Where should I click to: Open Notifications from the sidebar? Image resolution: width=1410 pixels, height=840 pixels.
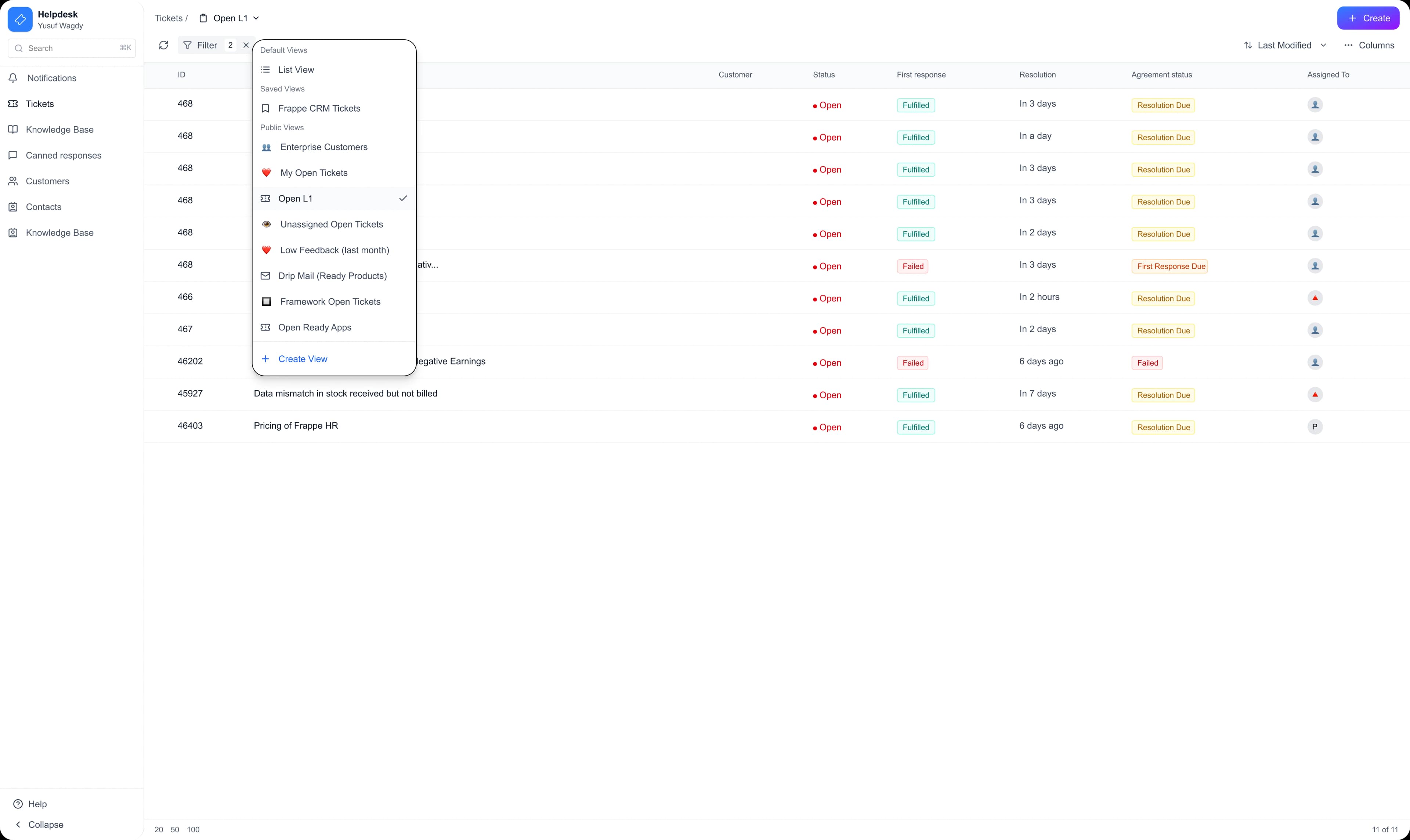(51, 77)
